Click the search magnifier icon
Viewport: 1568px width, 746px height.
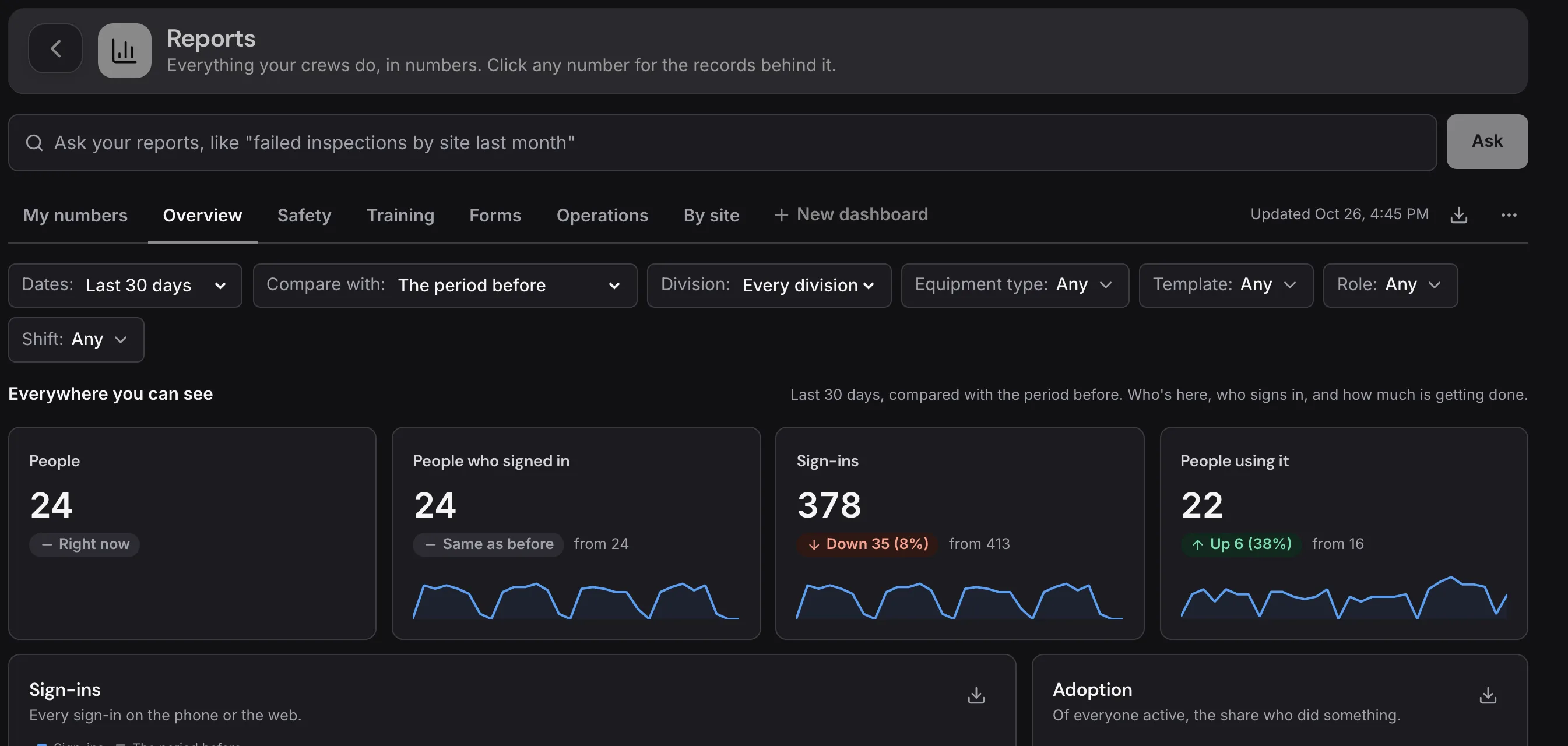click(35, 143)
